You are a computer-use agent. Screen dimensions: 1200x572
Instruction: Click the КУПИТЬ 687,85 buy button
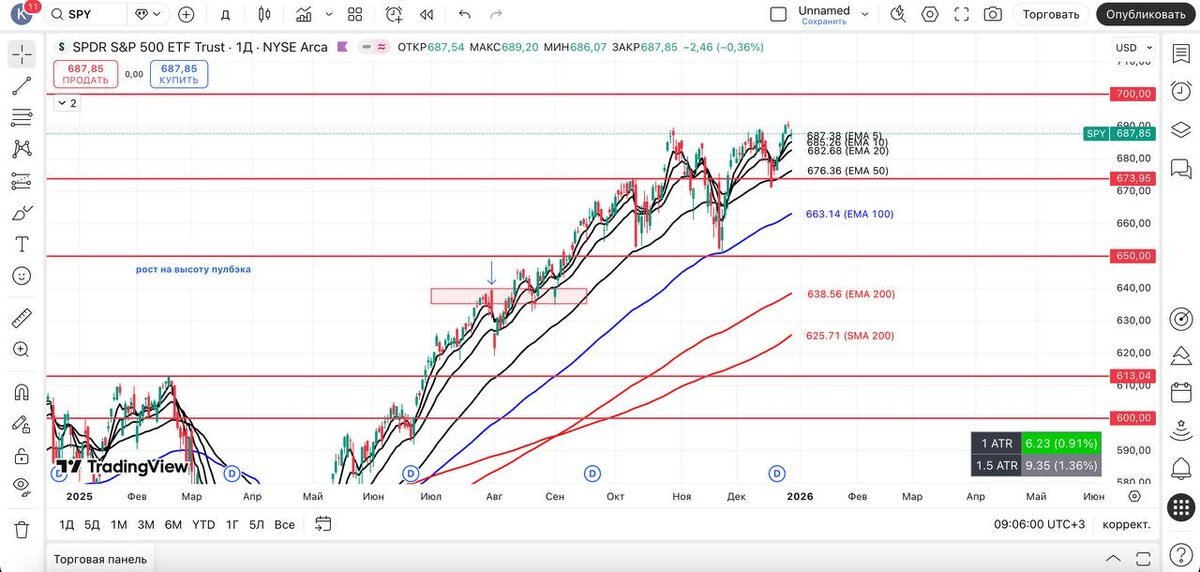[x=179, y=74]
